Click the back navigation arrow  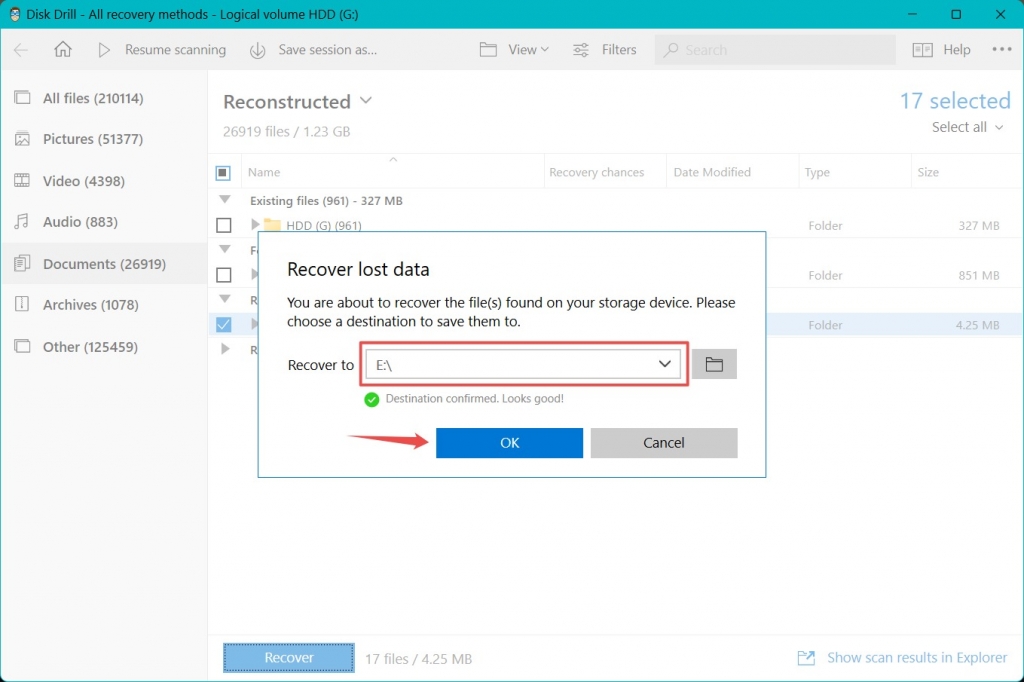20,49
